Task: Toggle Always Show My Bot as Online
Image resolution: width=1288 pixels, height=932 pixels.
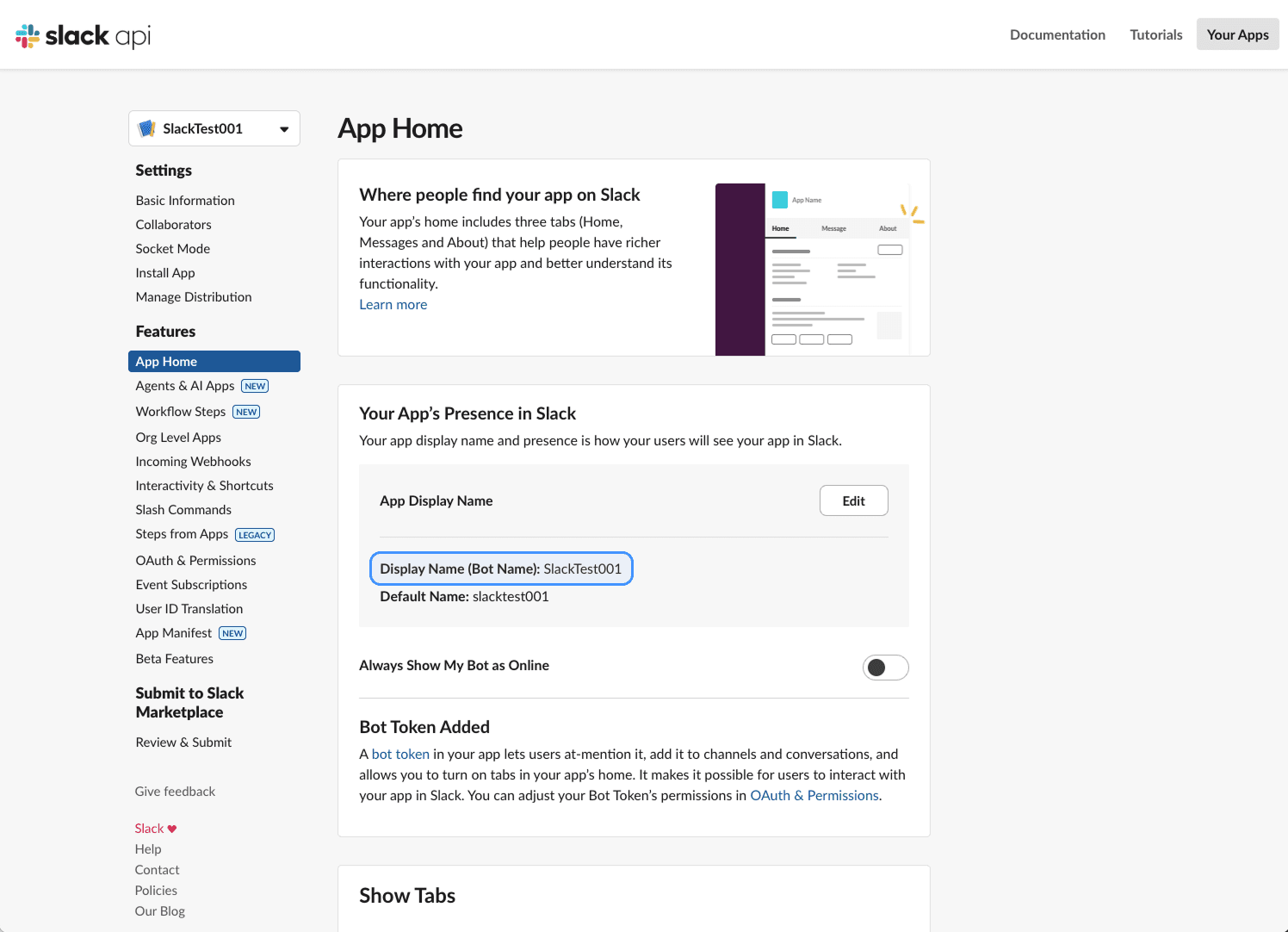Action: (x=885, y=668)
